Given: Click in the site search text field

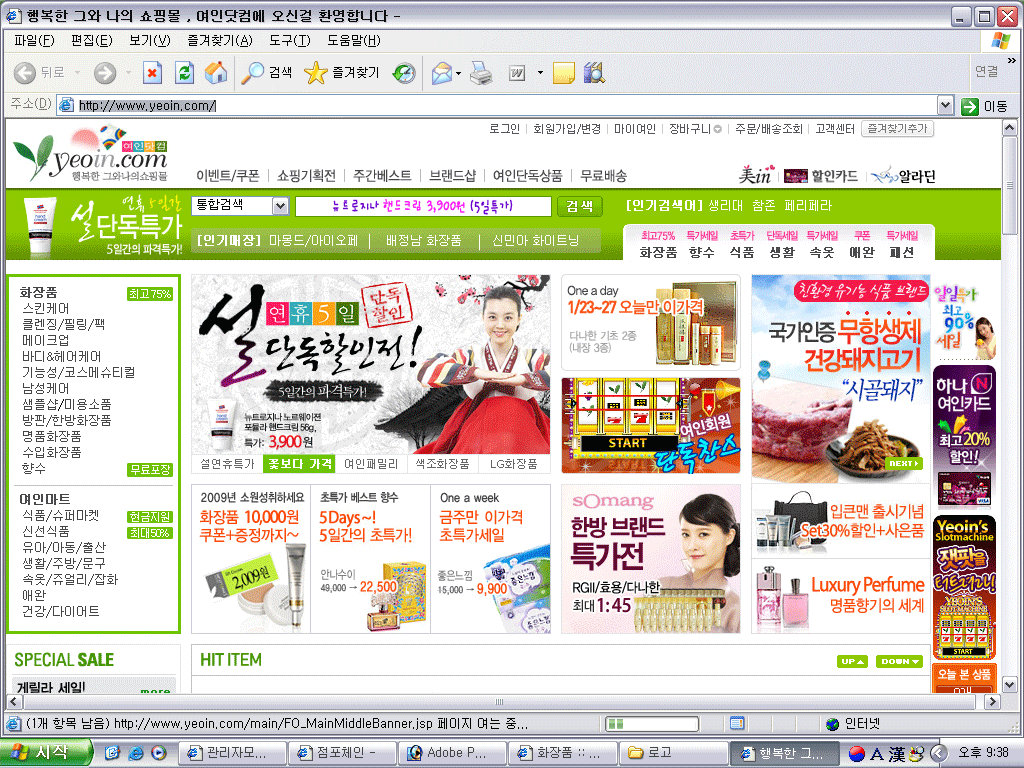Looking at the screenshot, I should [x=423, y=206].
